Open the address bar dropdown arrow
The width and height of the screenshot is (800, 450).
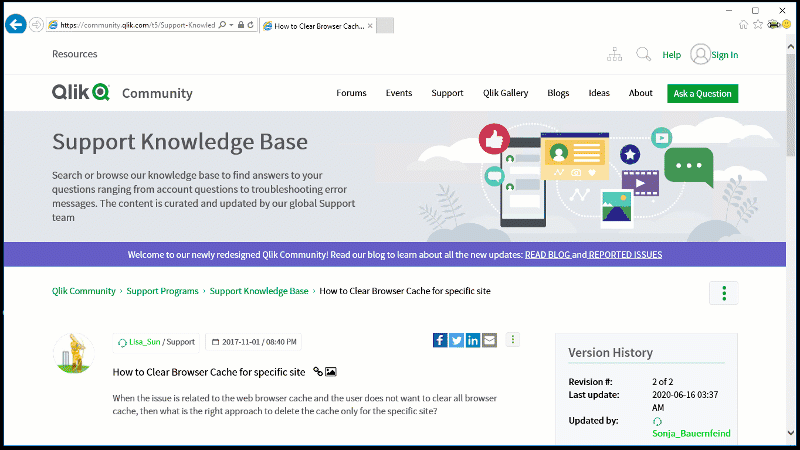pyautogui.click(x=231, y=24)
